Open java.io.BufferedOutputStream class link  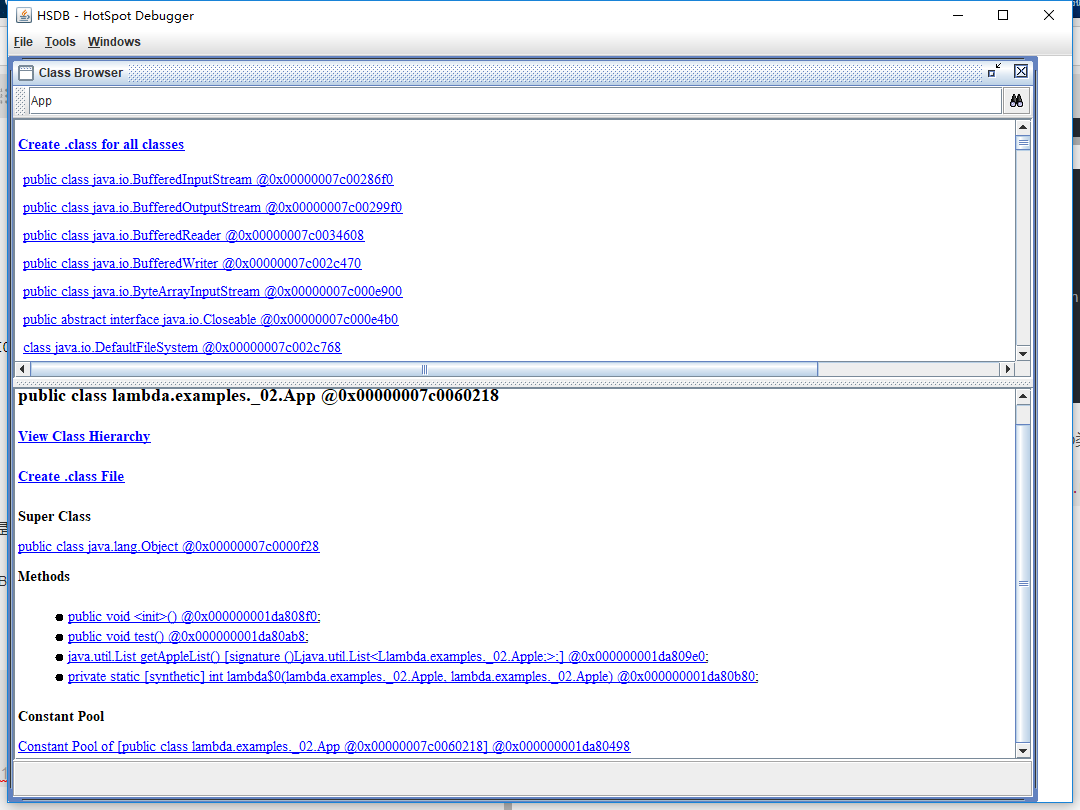coord(212,207)
